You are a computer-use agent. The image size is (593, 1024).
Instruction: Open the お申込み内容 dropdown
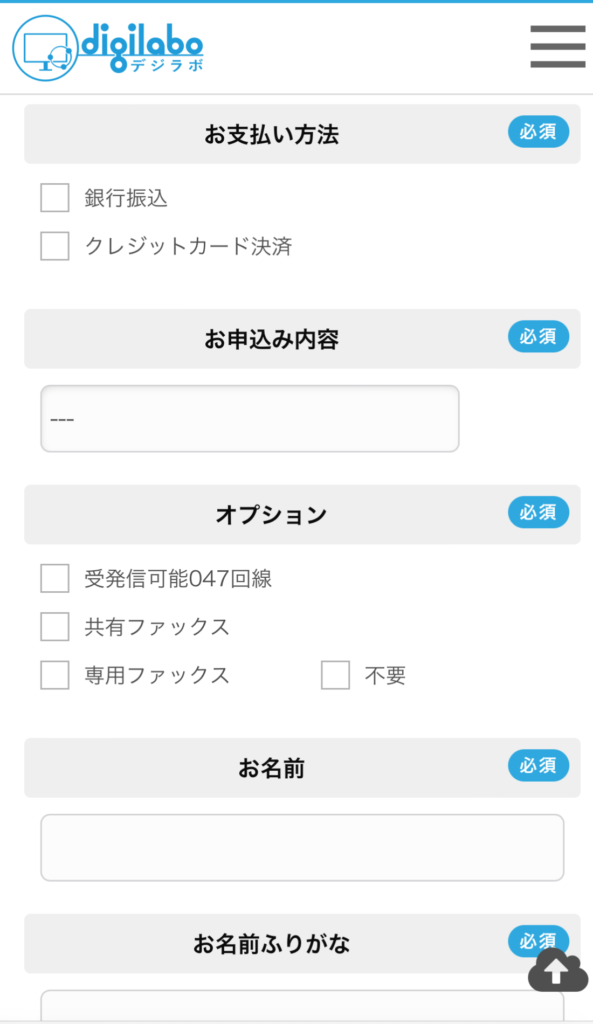tap(250, 419)
